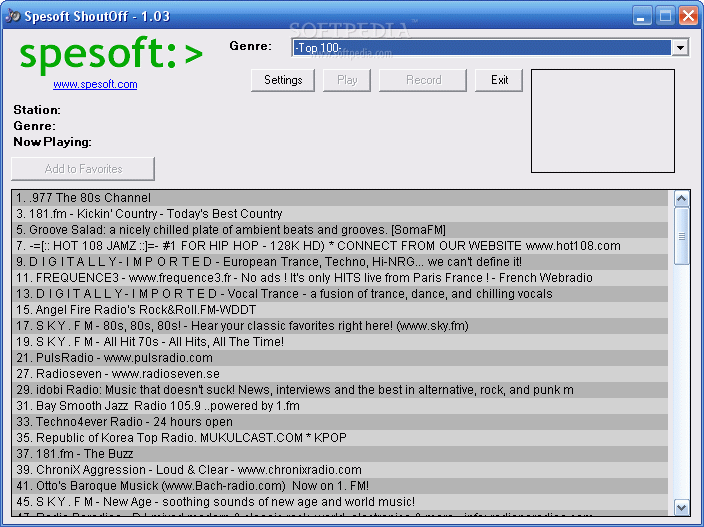Select station 19. SKY.FM All Hit 70s
This screenshot has width=704, height=527.
(340, 342)
